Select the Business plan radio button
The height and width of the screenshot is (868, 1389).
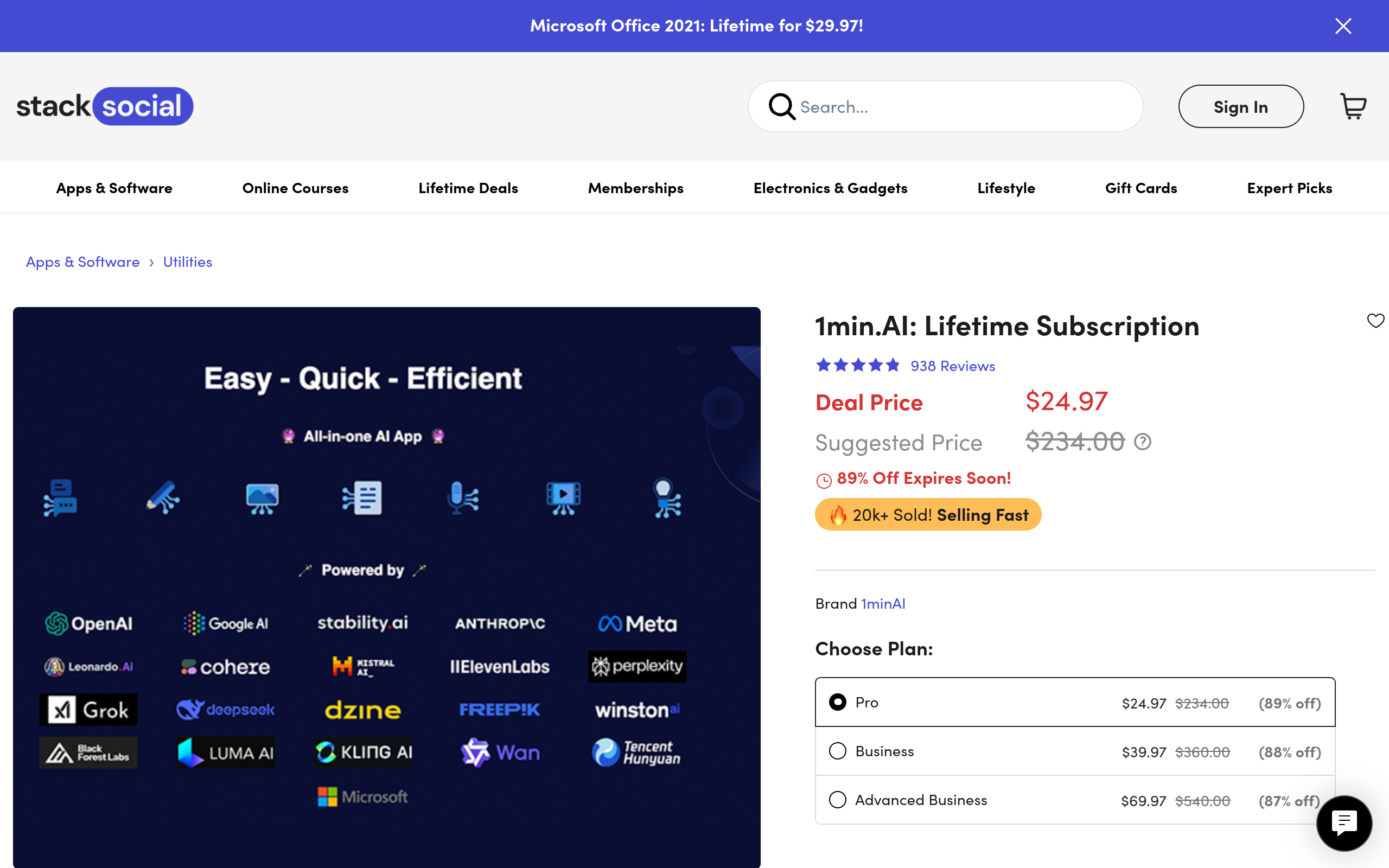(837, 751)
